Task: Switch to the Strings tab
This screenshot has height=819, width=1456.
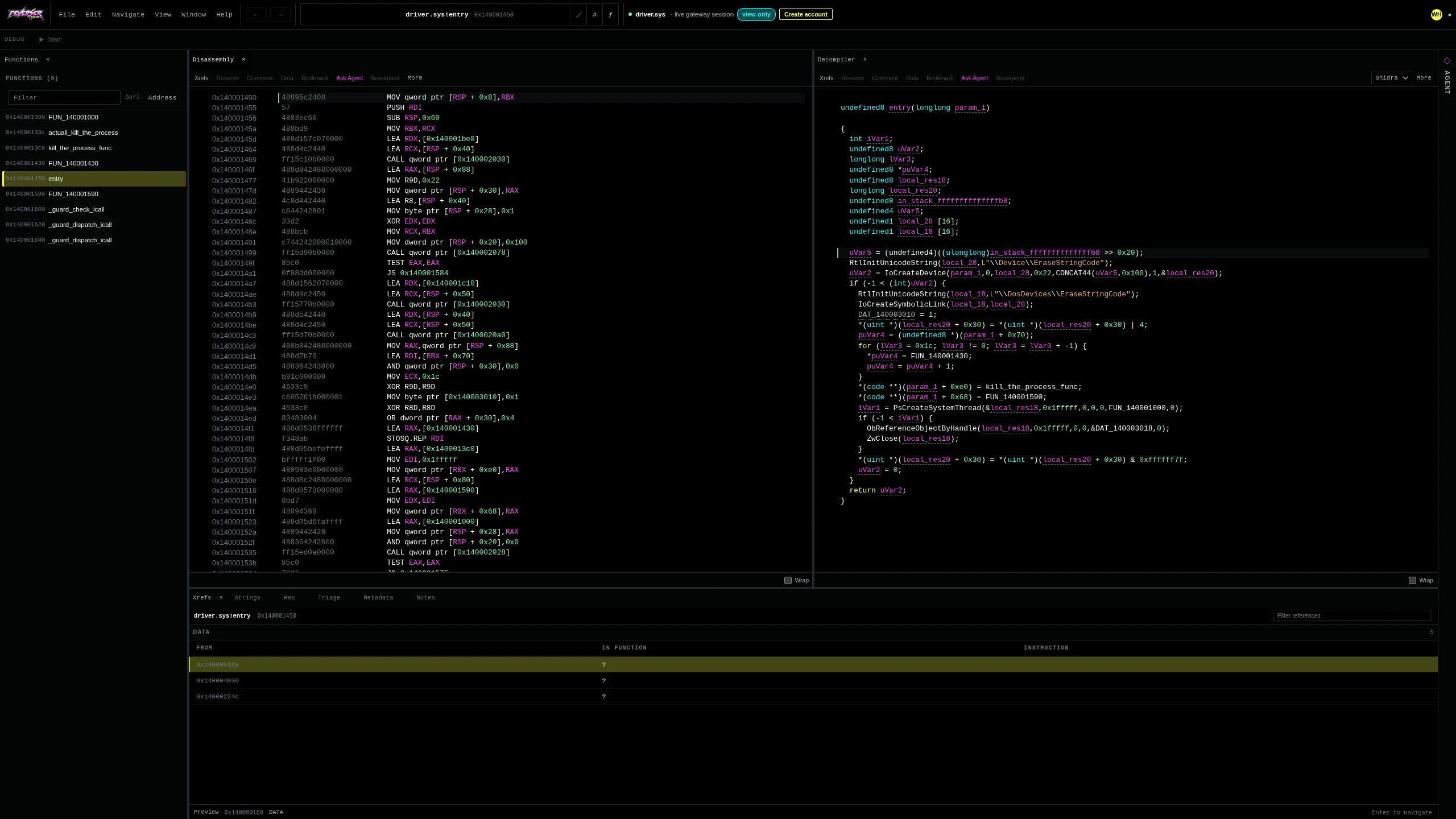Action: 247,597
